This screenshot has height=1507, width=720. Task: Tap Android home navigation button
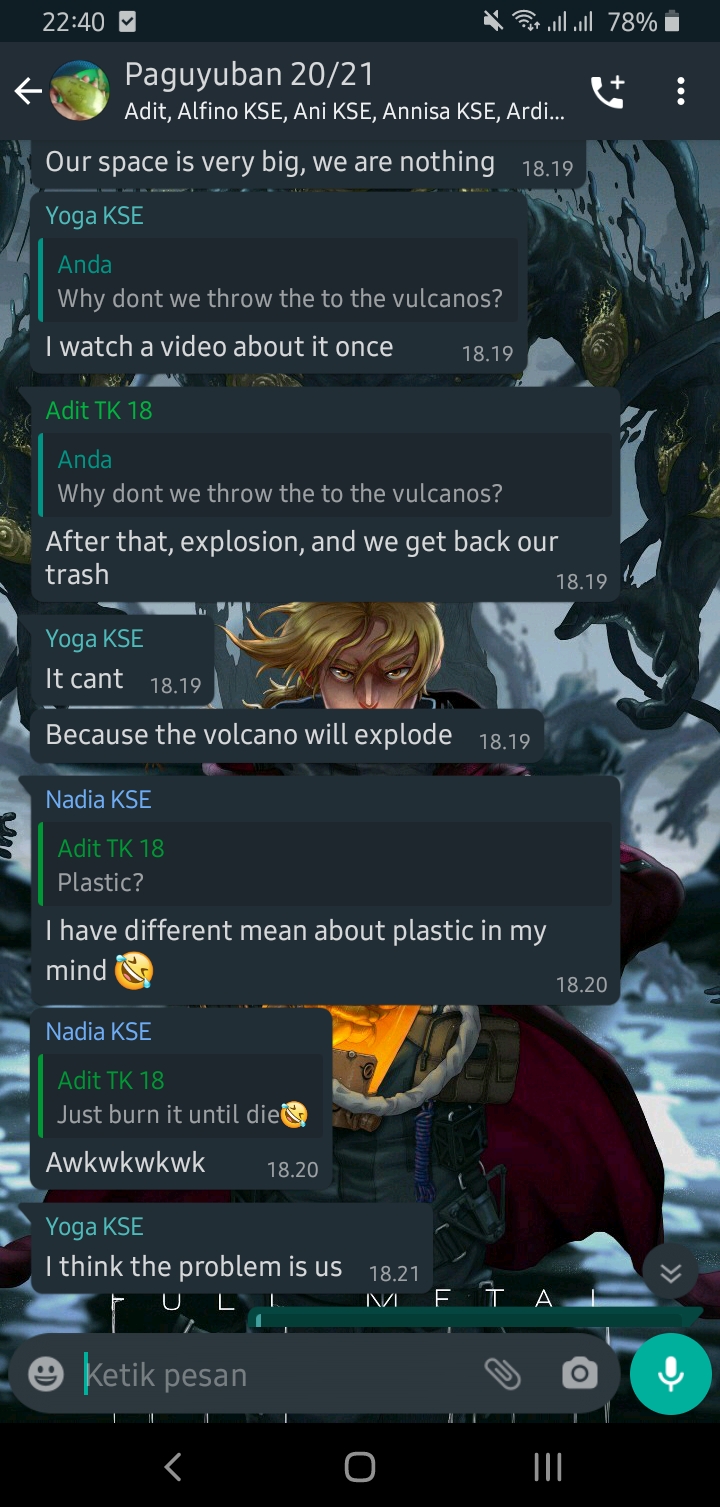(x=360, y=1467)
